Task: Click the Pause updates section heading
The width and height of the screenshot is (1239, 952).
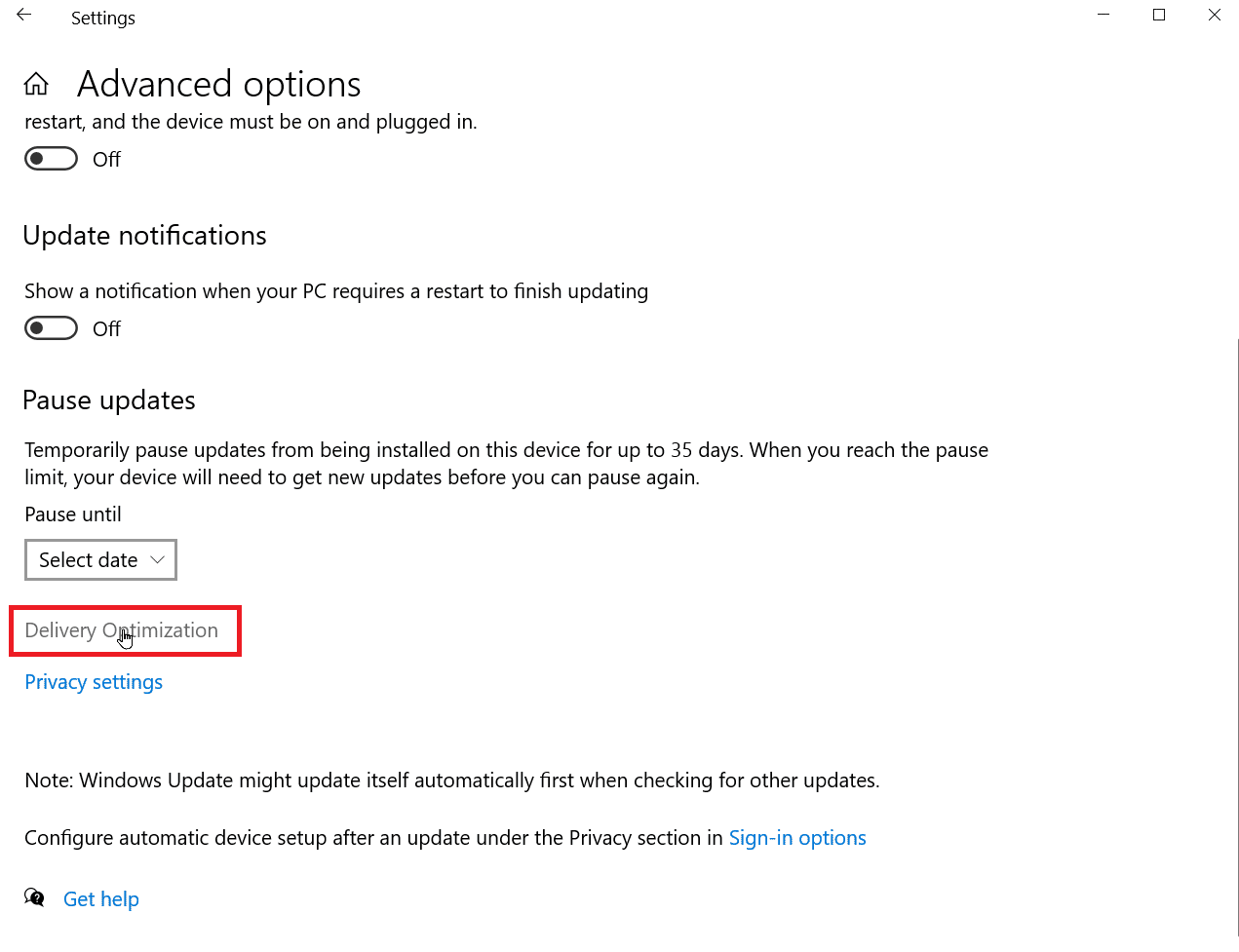Action: click(x=109, y=400)
